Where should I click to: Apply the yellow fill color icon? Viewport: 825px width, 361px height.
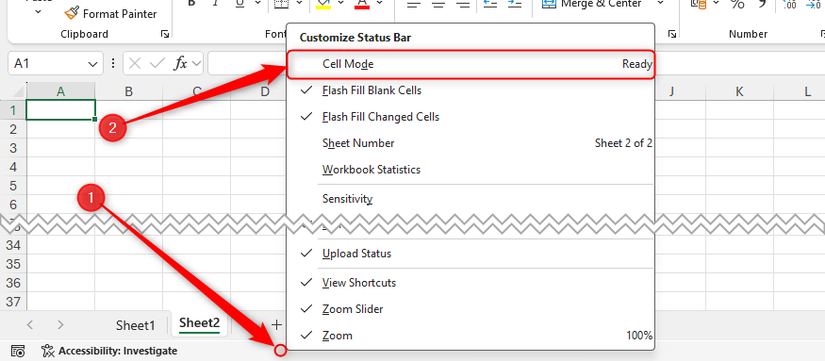(323, 4)
